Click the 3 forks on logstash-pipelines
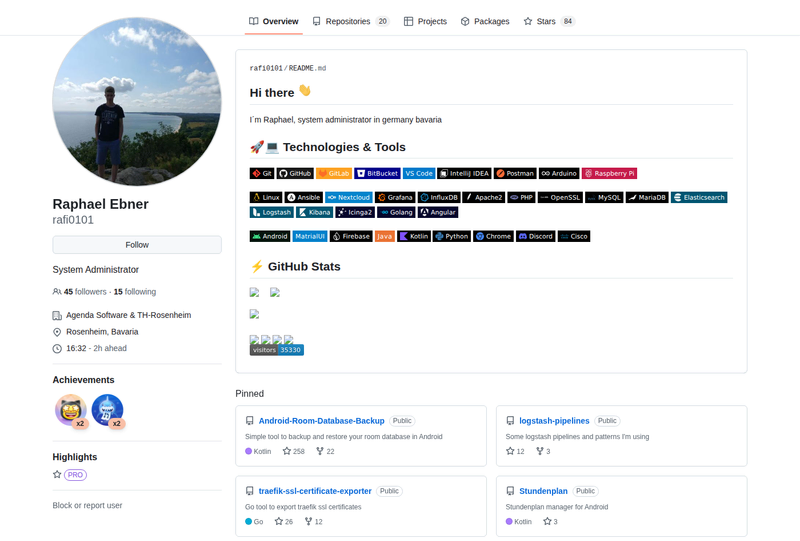The height and width of the screenshot is (541, 800). coord(543,451)
